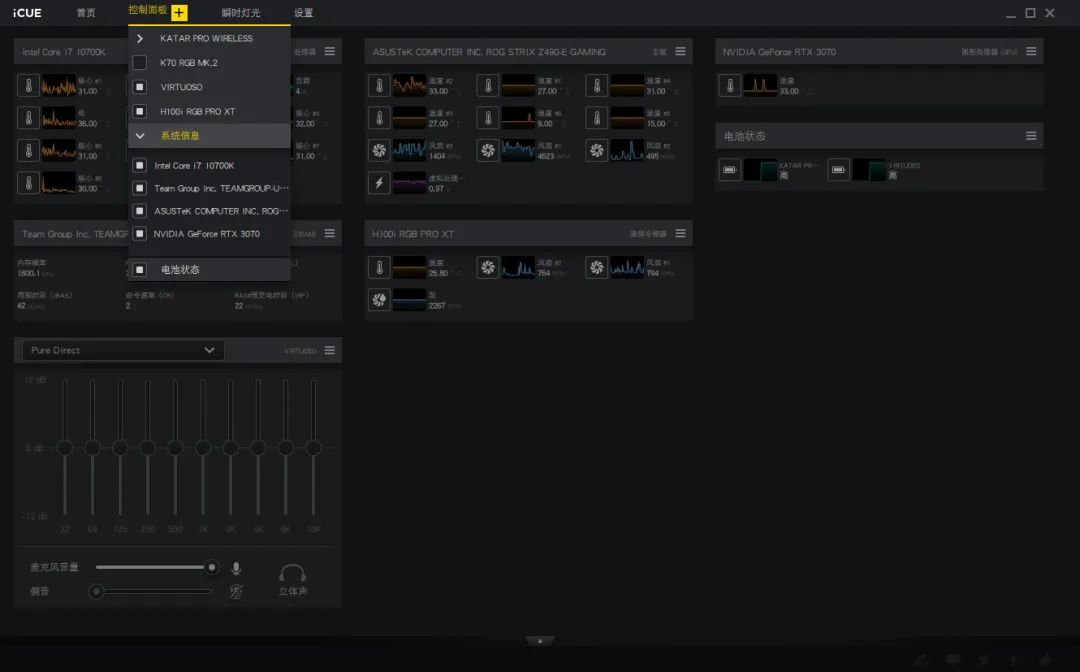Open the 电池状态 panel hamburger menu
The image size is (1080, 672).
pyautogui.click(x=1031, y=136)
